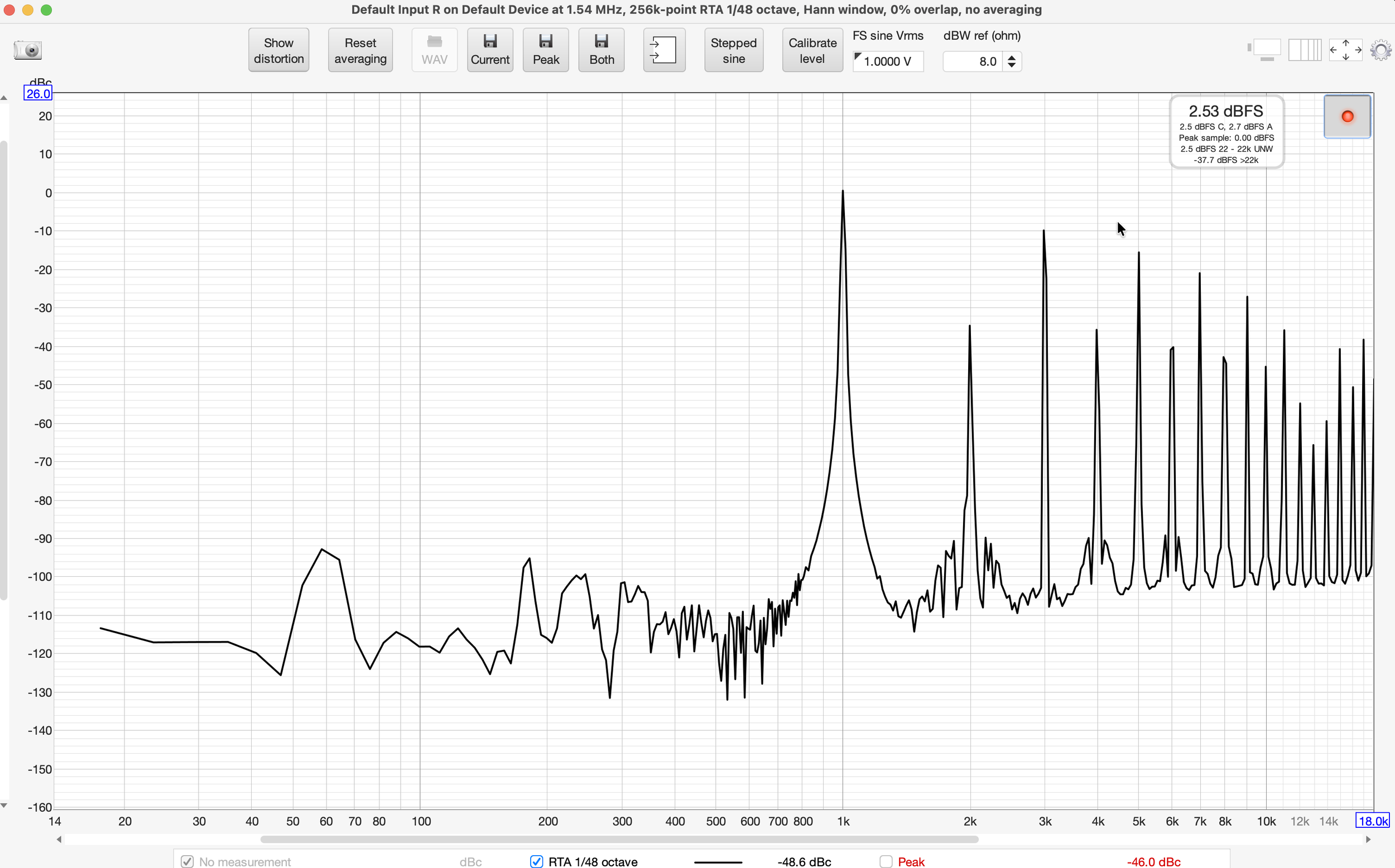Open RTA settings with the gear icon
This screenshot has width=1395, height=868.
[x=1380, y=50]
